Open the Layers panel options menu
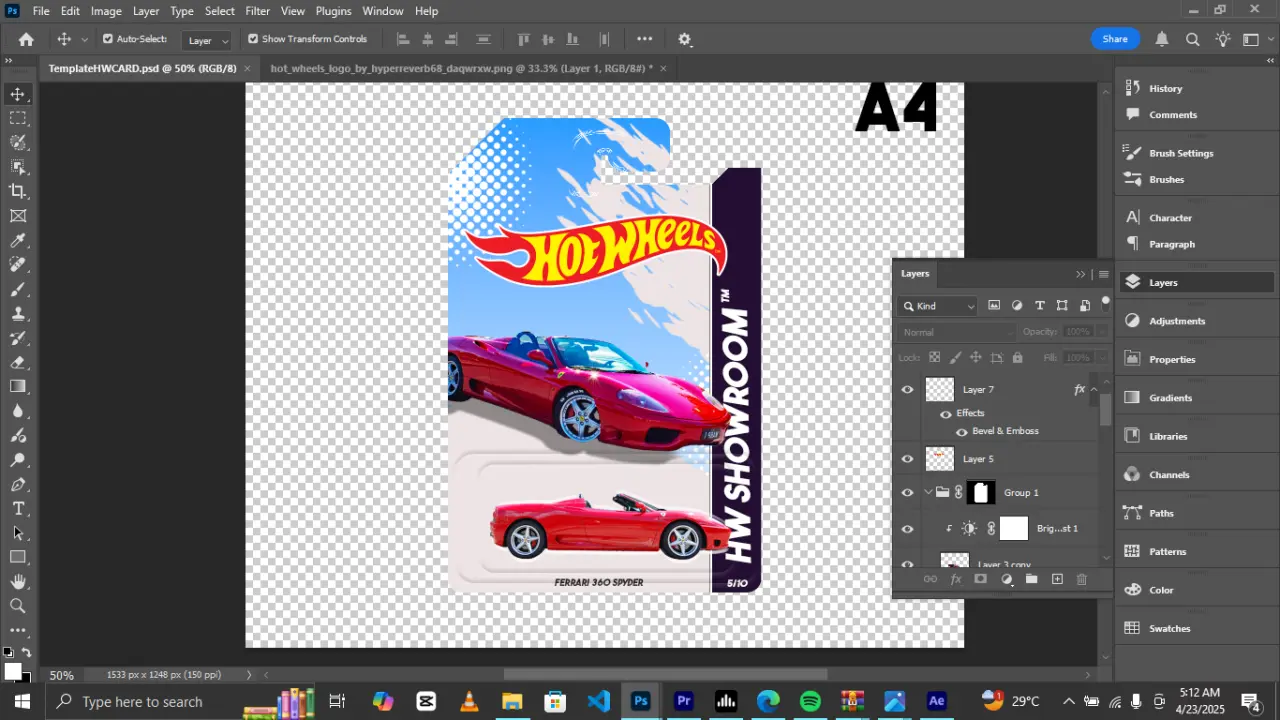This screenshot has height=720, width=1280. coord(1104,274)
